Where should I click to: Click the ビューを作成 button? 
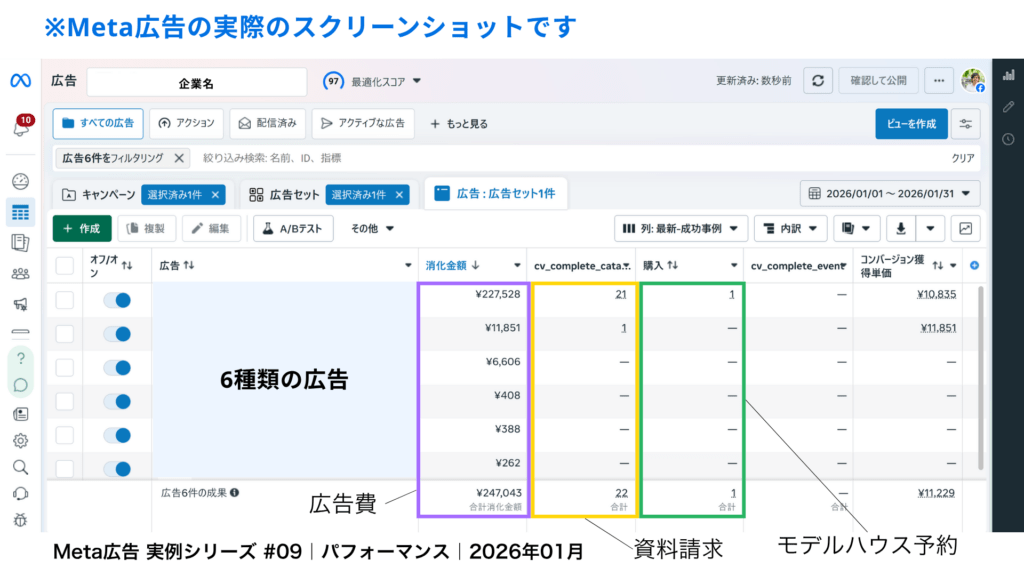911,124
